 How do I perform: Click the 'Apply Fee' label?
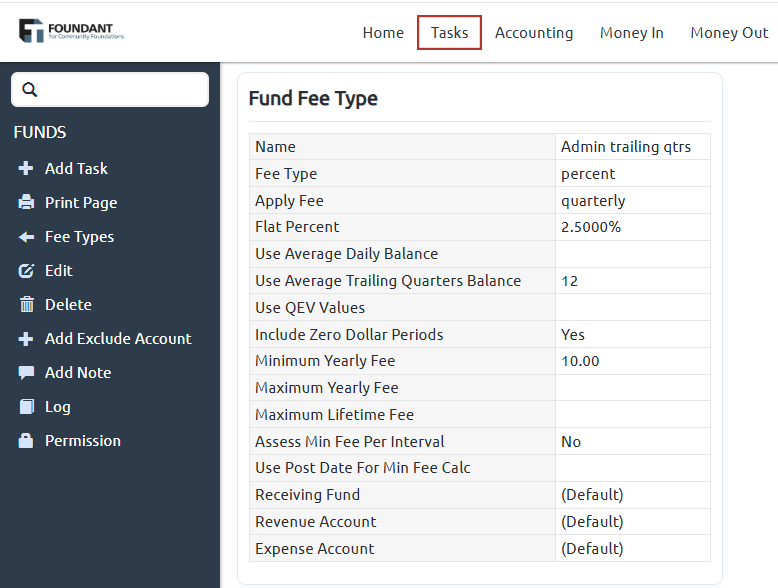coord(289,201)
